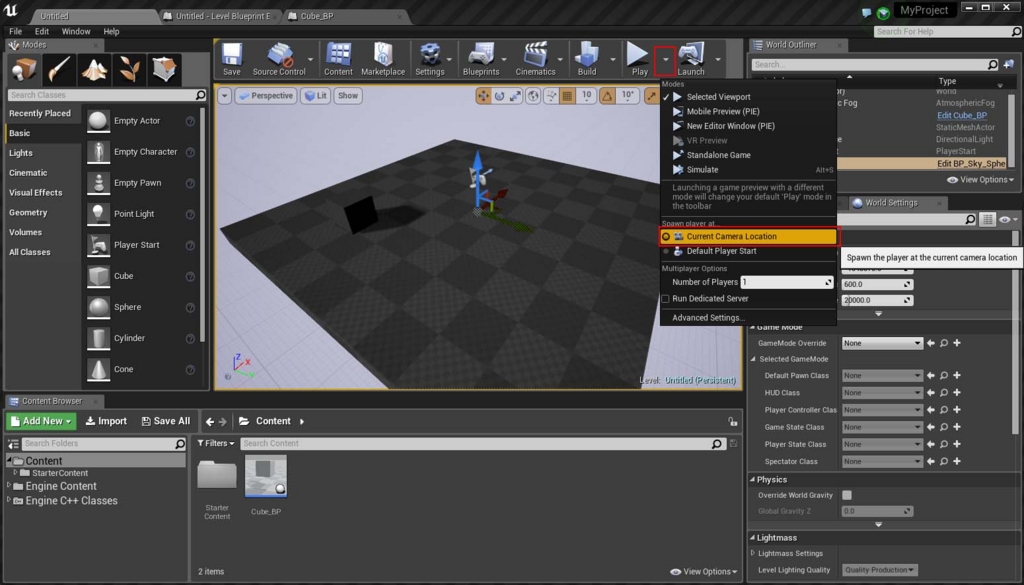This screenshot has width=1024, height=585.
Task: Click the Number of Players field
Action: pyautogui.click(x=787, y=282)
